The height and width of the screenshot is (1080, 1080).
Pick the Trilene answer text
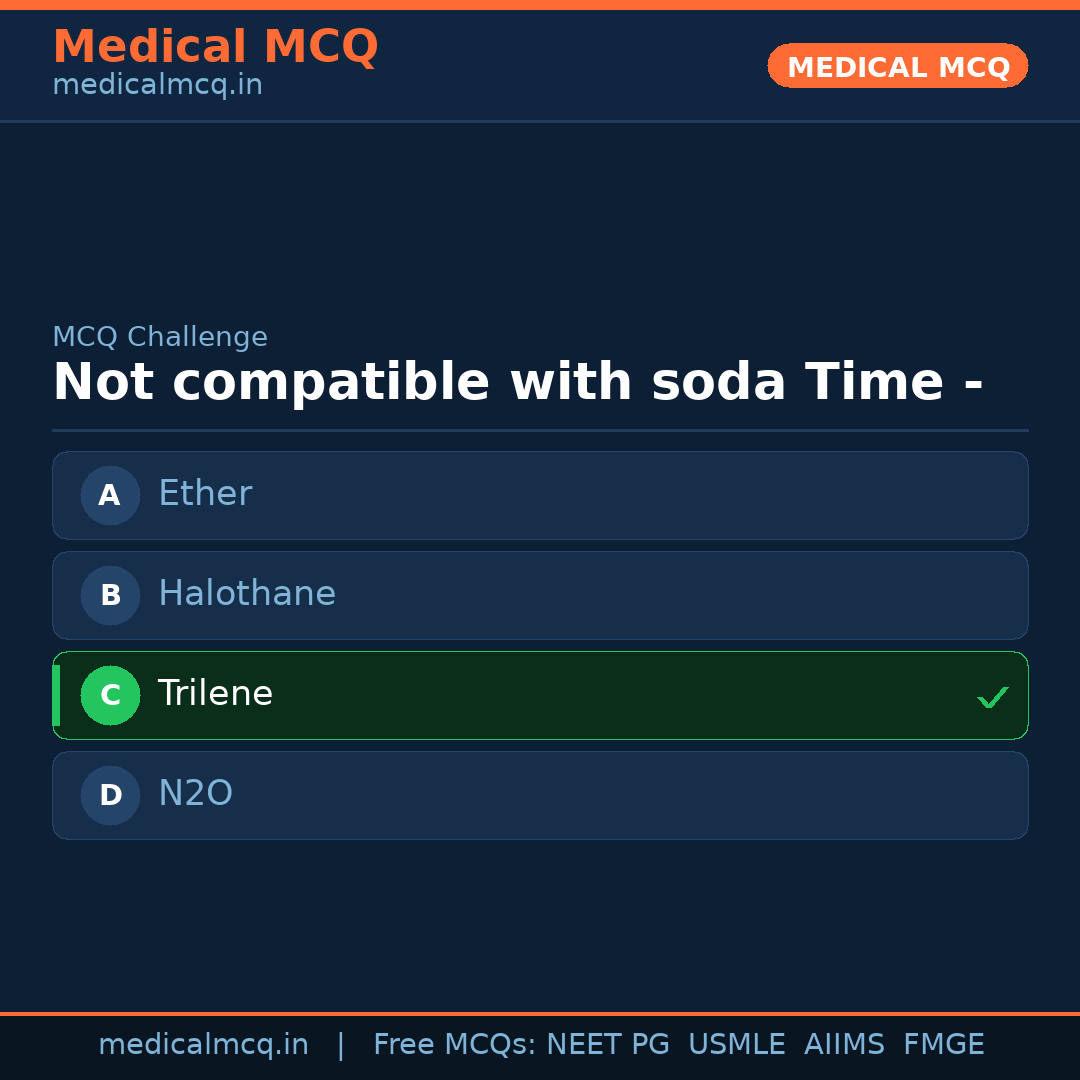tap(215, 694)
